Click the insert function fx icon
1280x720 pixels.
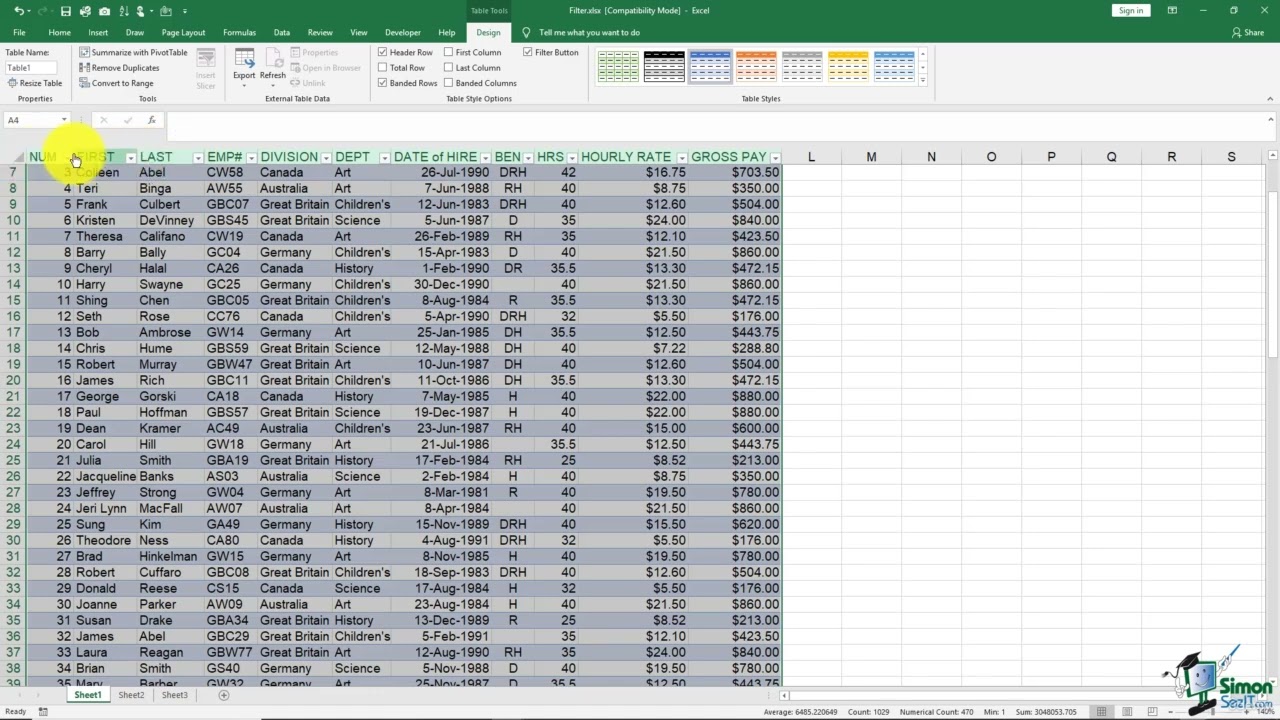(x=151, y=120)
